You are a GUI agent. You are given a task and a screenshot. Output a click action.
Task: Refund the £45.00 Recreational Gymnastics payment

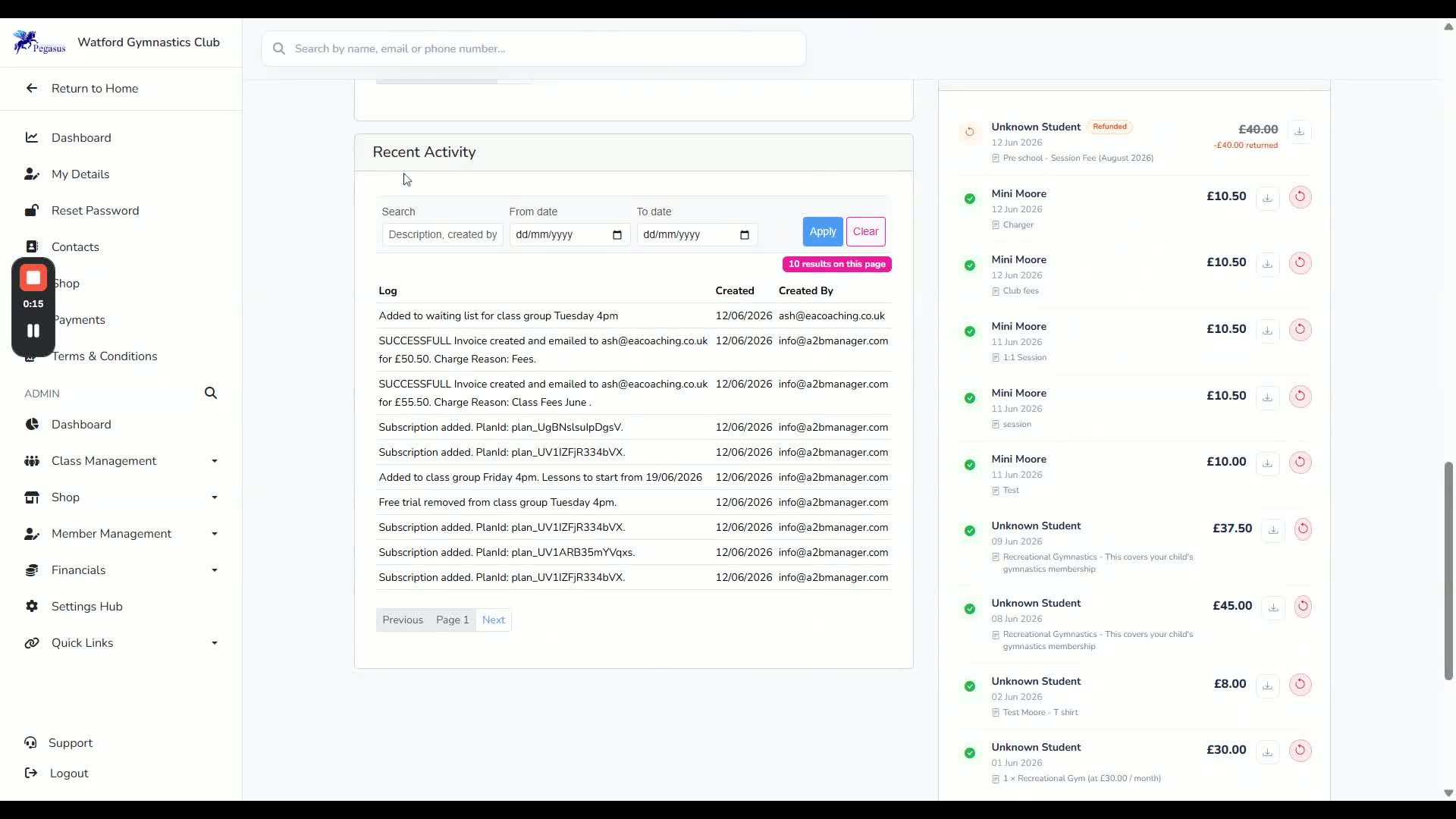pos(1303,607)
